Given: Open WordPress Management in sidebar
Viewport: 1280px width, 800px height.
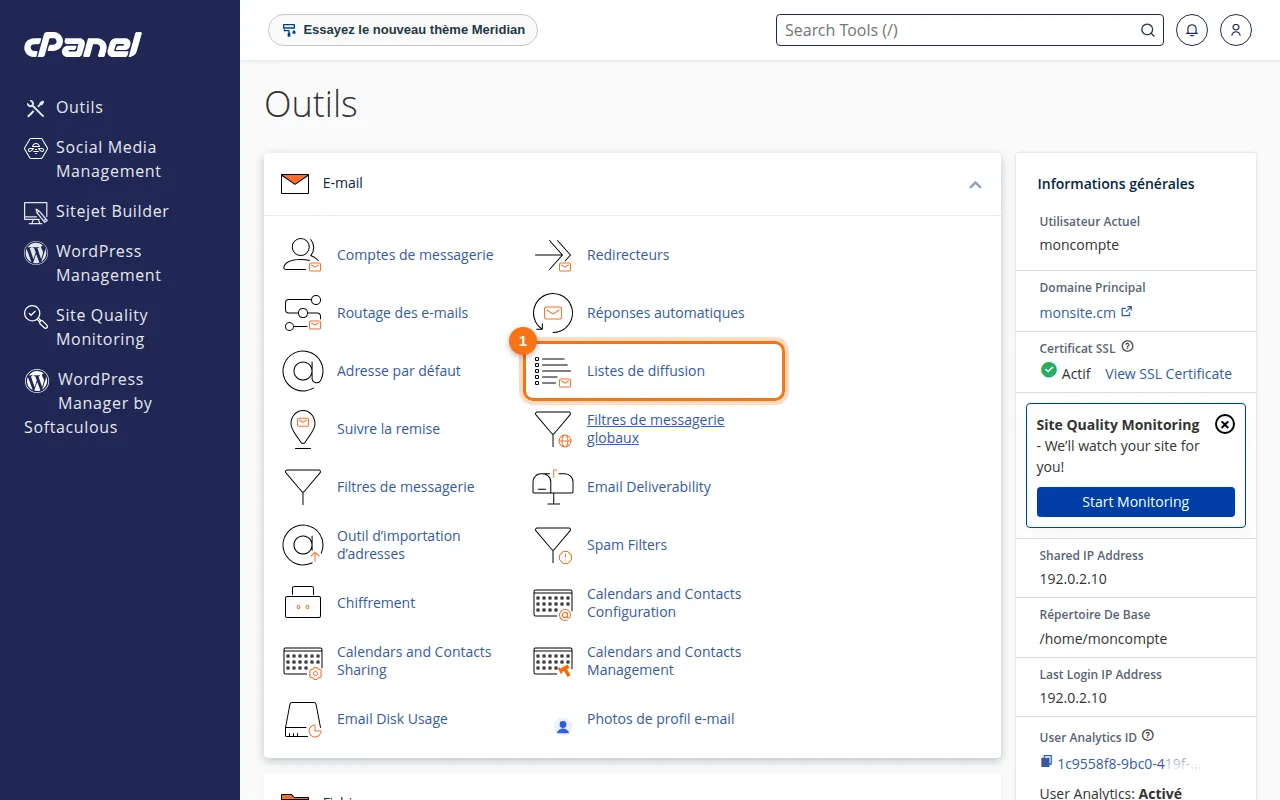Looking at the screenshot, I should coord(93,263).
